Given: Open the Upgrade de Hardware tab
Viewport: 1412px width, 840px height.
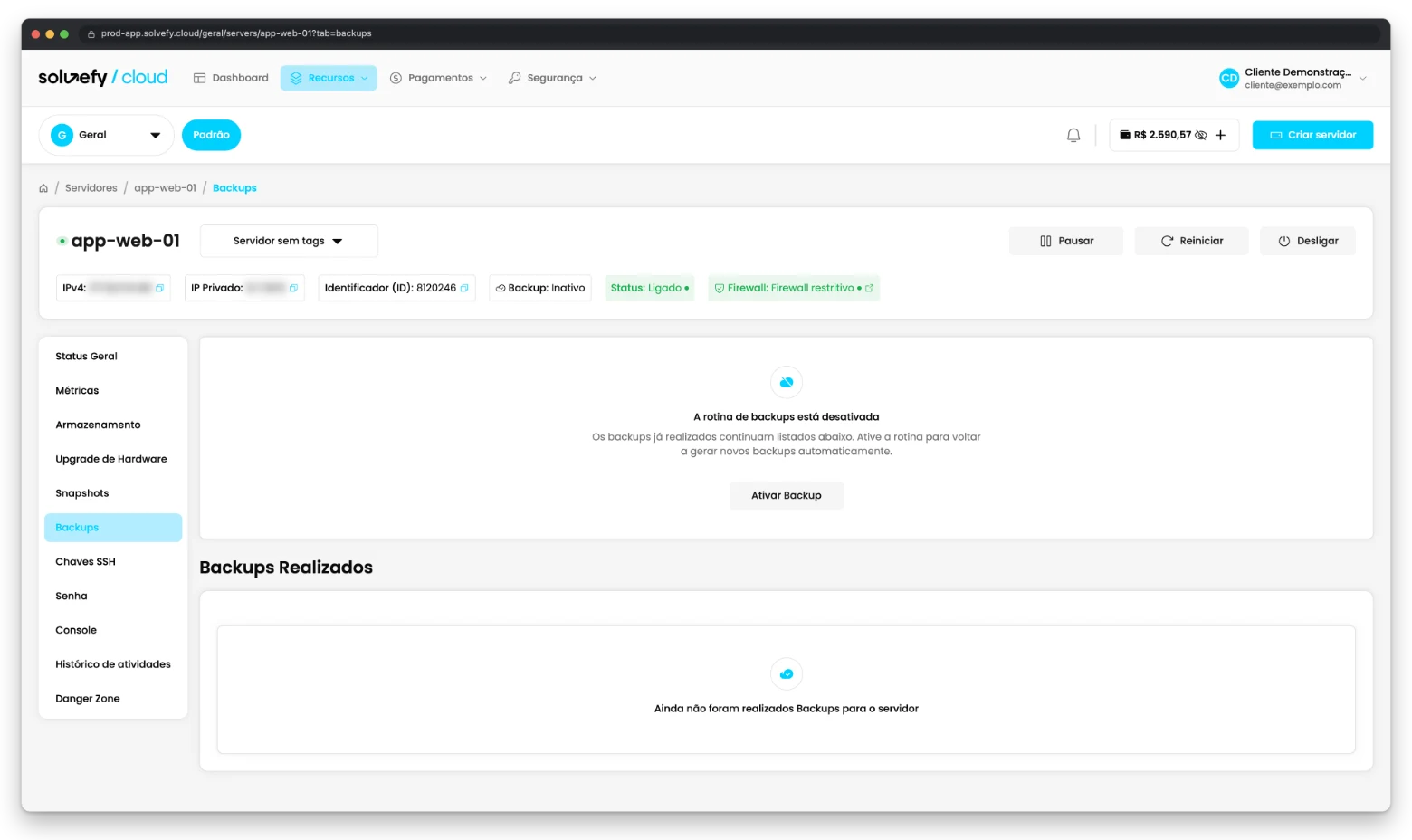Looking at the screenshot, I should 113,459.
